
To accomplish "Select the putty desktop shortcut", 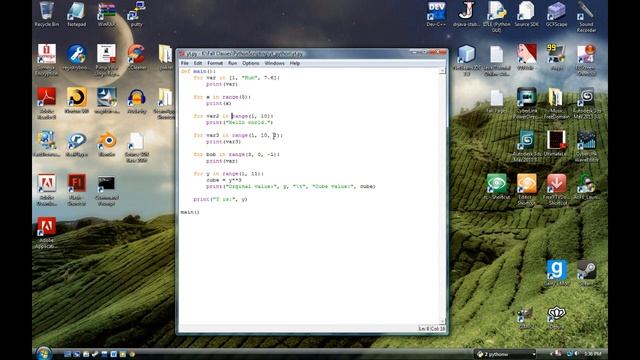I will click(136, 15).
